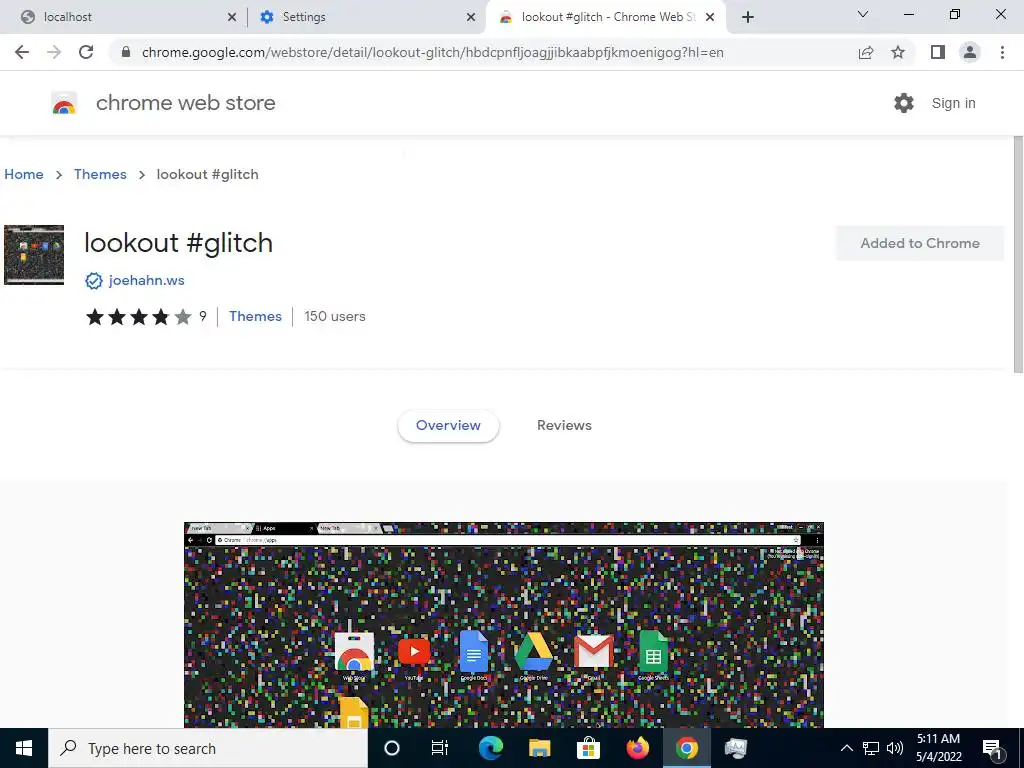Viewport: 1024px width, 768px height.
Task: Click Themes category link beside rating
Action: pos(255,317)
